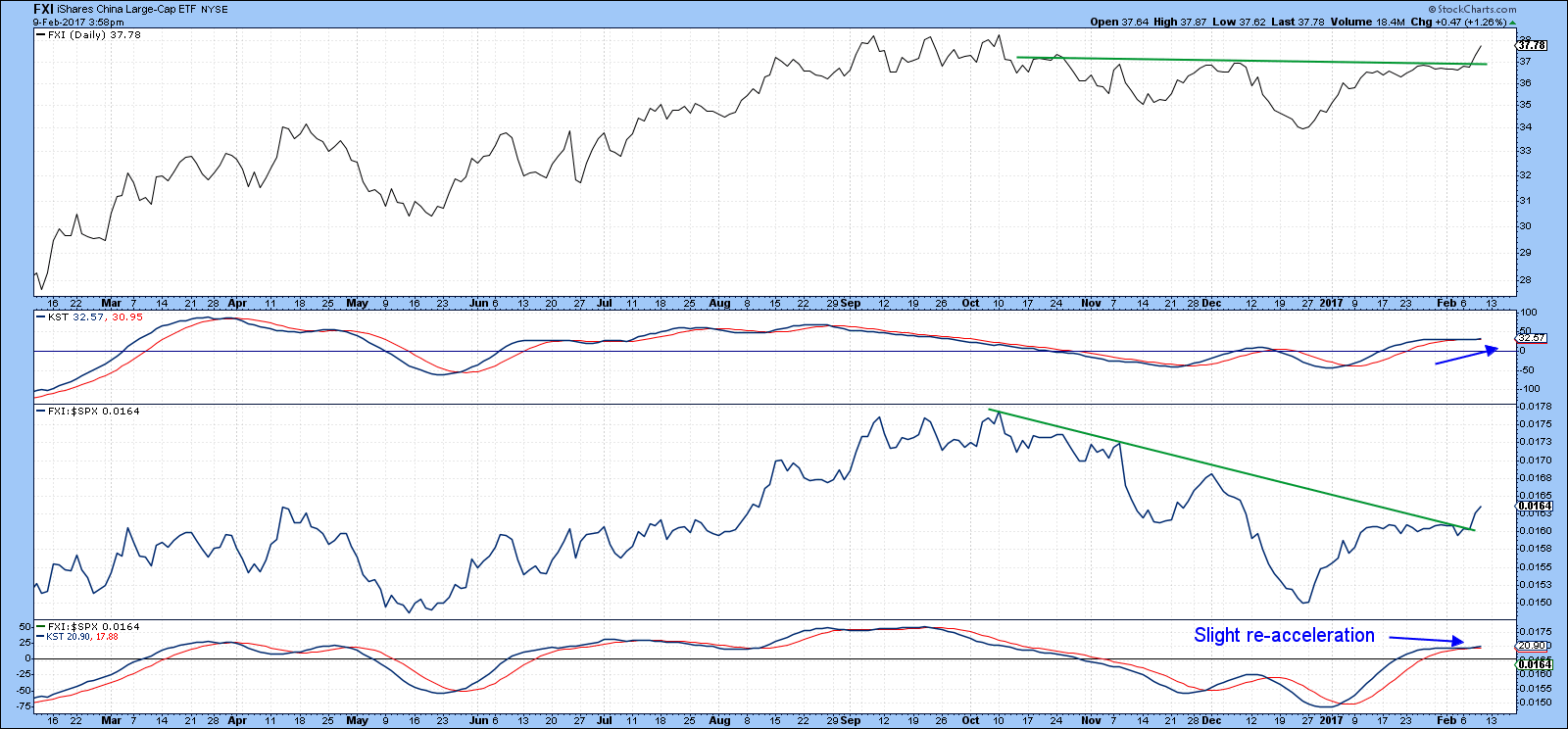Screen dimensions: 1568x729
Task: Click Aug on the upper date axis
Action: coord(720,304)
